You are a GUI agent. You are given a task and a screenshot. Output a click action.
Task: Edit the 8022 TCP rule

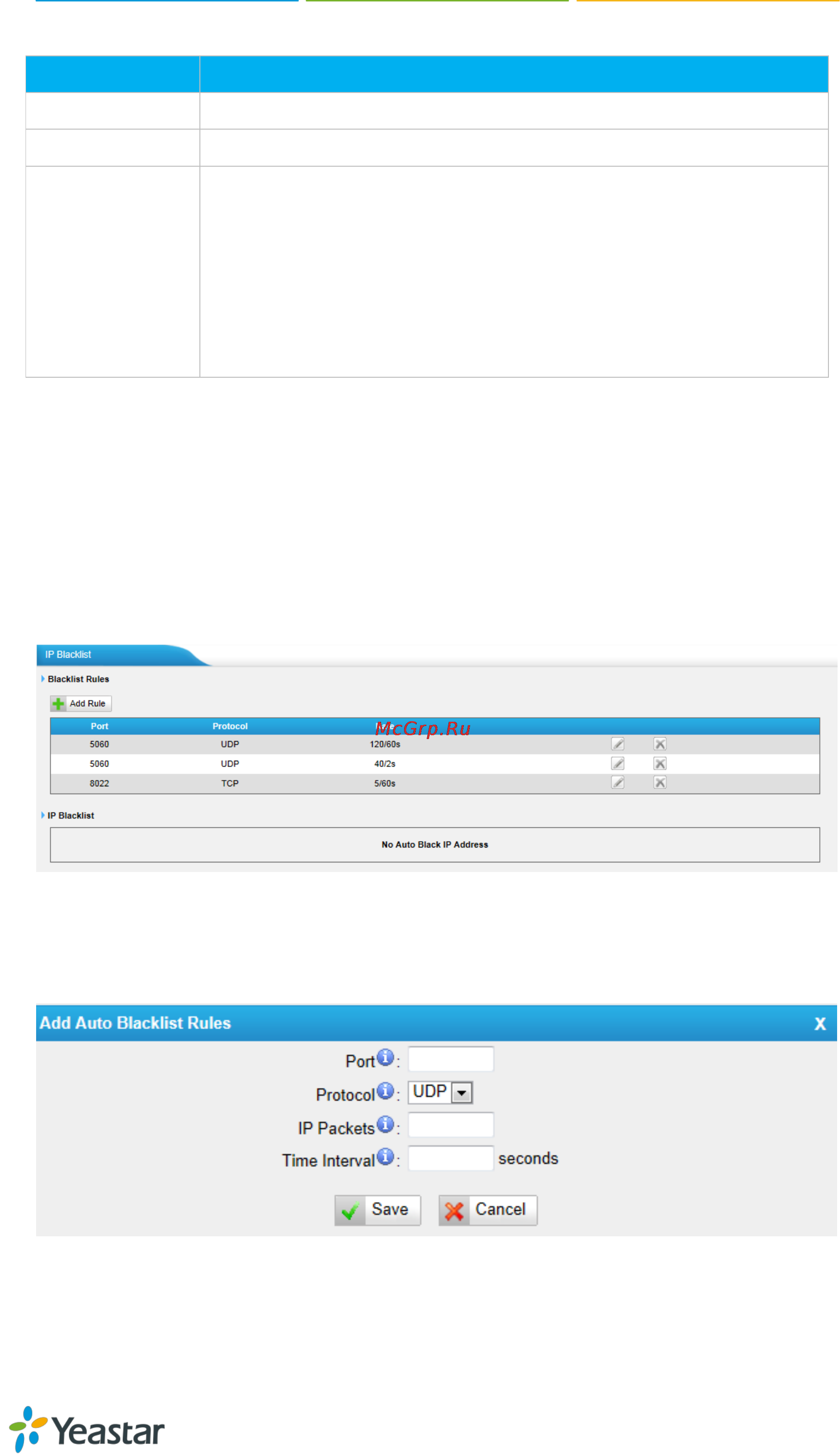point(617,782)
